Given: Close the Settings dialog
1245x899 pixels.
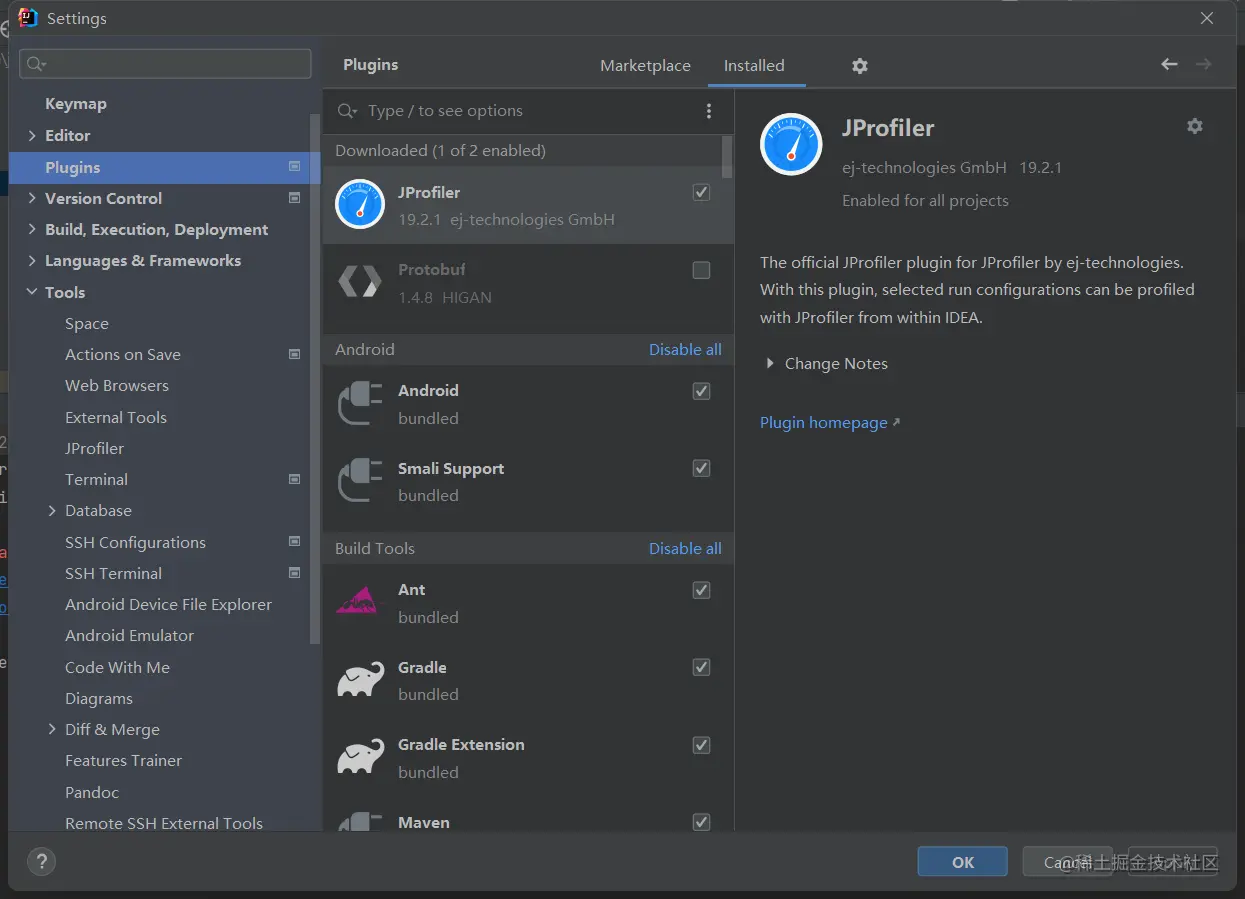Looking at the screenshot, I should click(1207, 18).
